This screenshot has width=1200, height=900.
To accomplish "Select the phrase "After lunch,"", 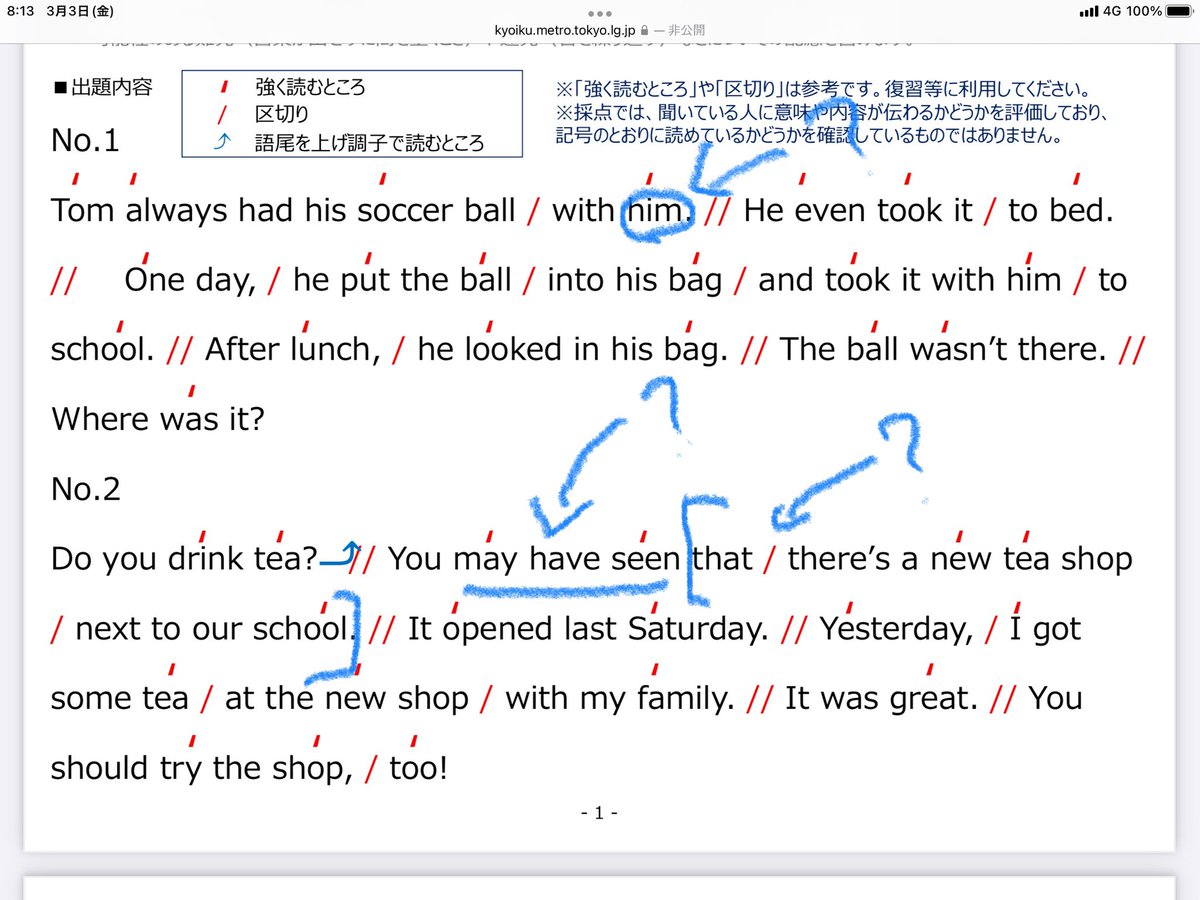I will pyautogui.click(x=293, y=350).
